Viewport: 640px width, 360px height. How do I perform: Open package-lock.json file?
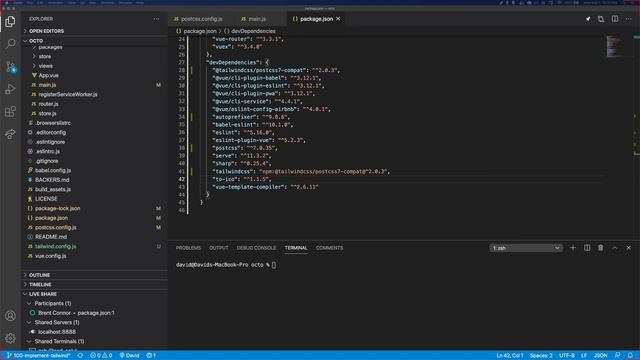pos(58,209)
